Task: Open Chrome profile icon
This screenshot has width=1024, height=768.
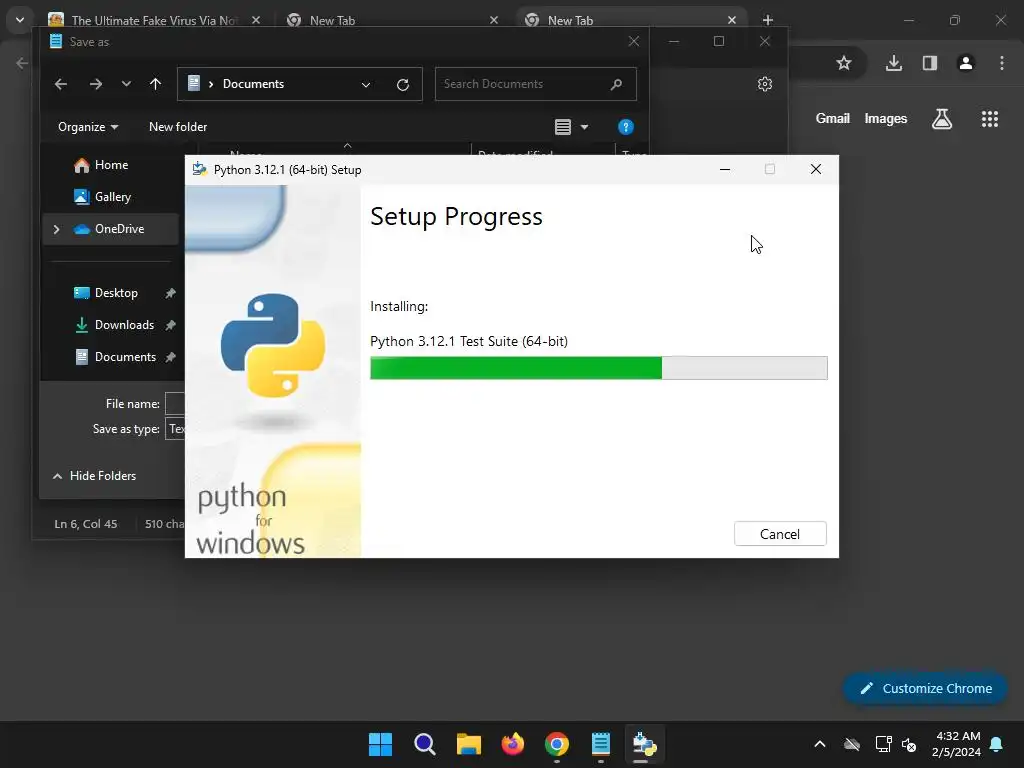Action: 966,63
